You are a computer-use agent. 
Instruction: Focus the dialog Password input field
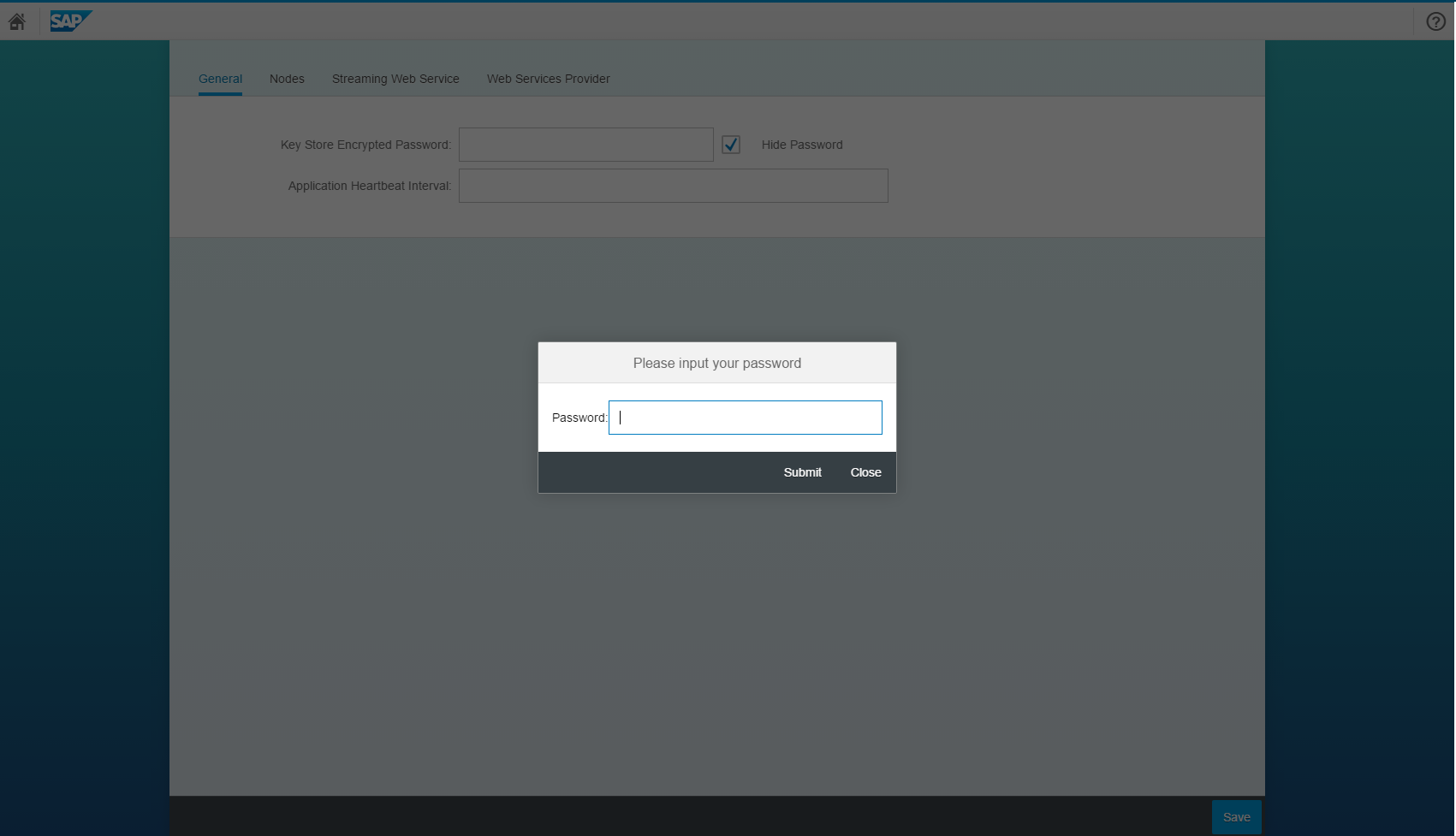[x=745, y=418]
